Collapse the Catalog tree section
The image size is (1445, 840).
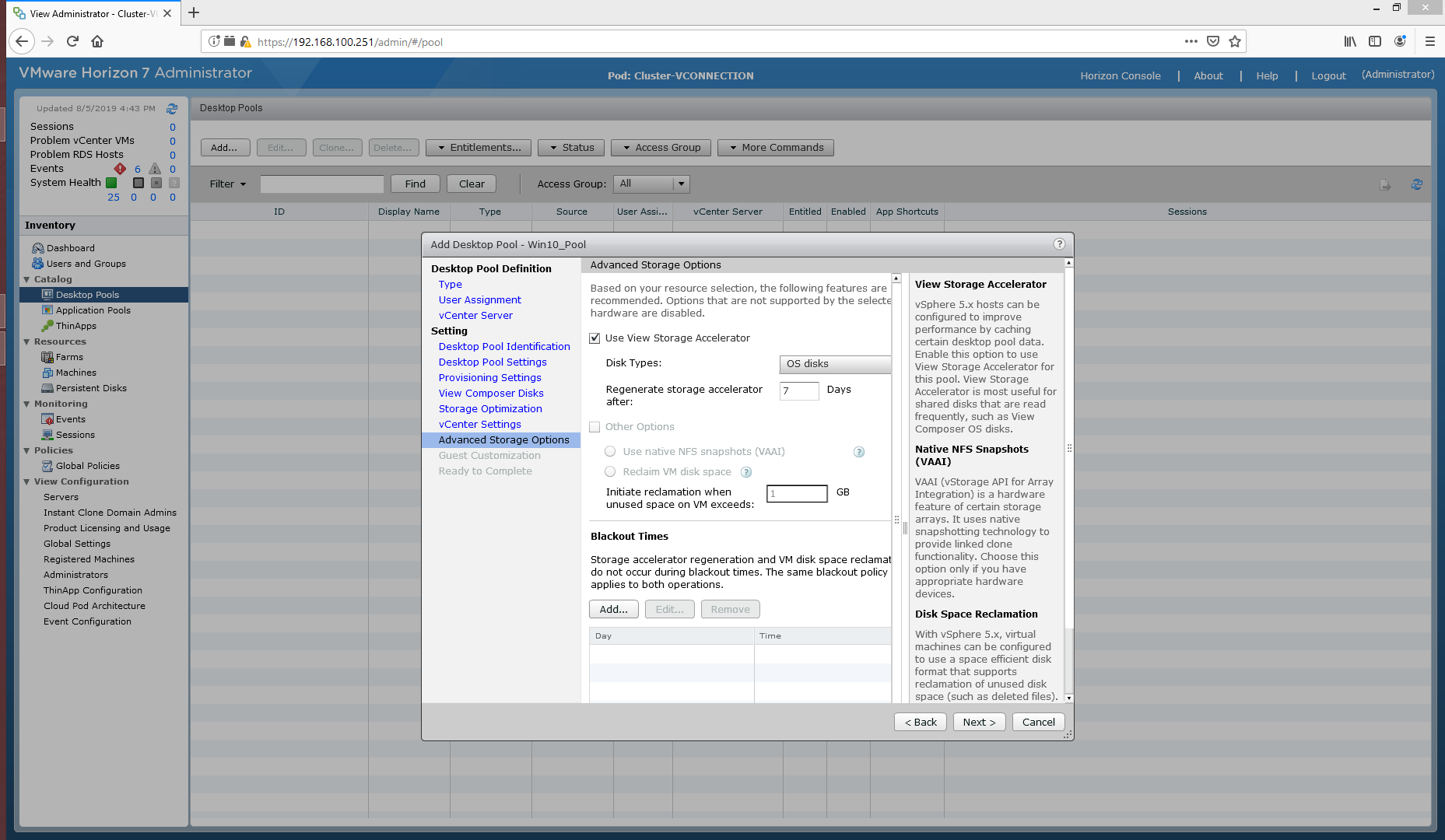click(x=27, y=279)
